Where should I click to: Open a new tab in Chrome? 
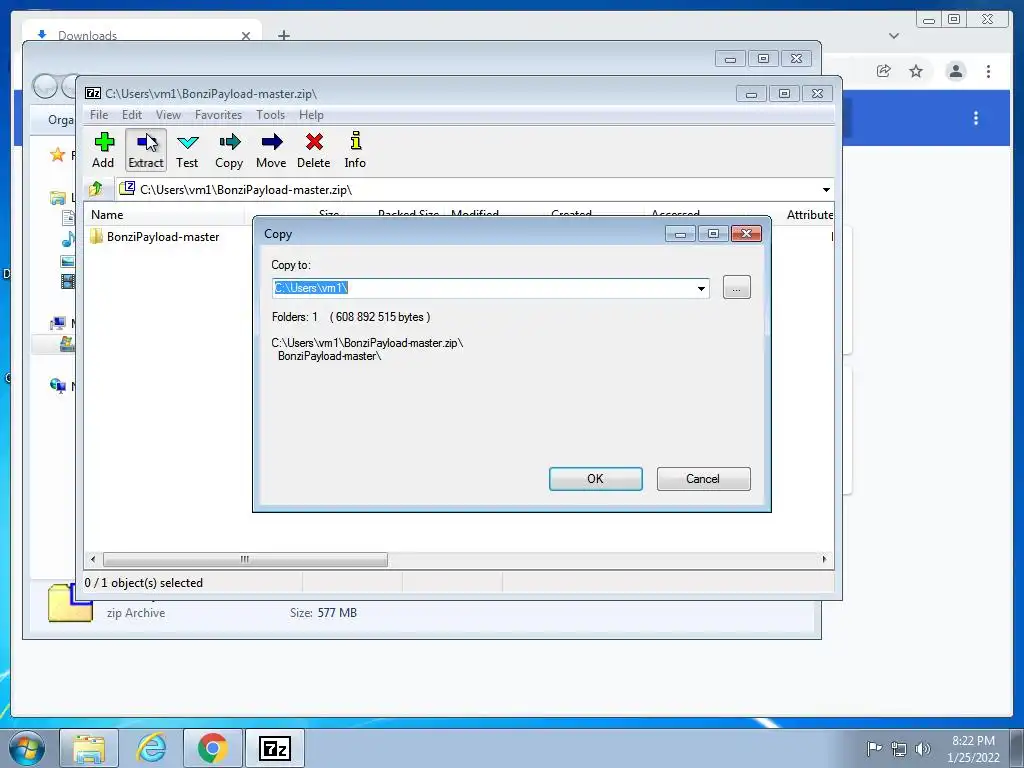pos(283,35)
